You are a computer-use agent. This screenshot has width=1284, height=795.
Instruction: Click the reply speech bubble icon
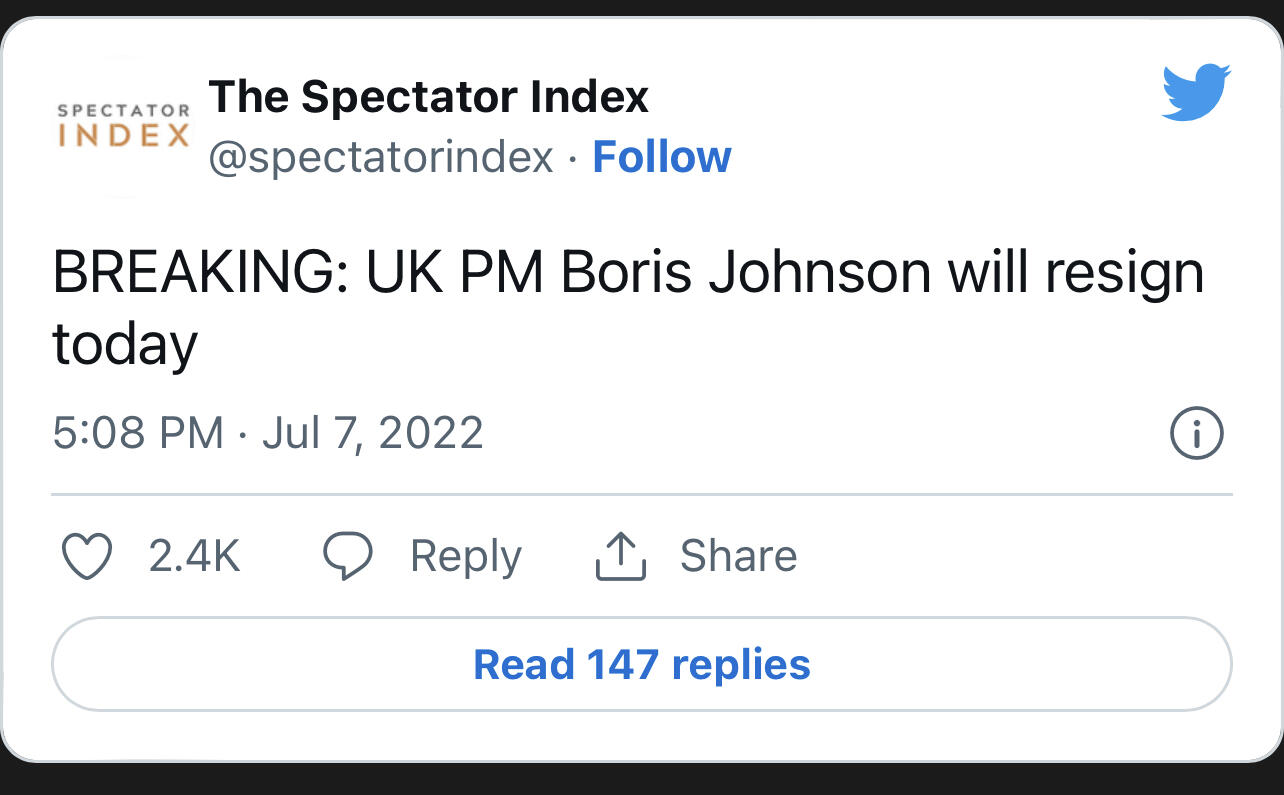click(x=348, y=556)
